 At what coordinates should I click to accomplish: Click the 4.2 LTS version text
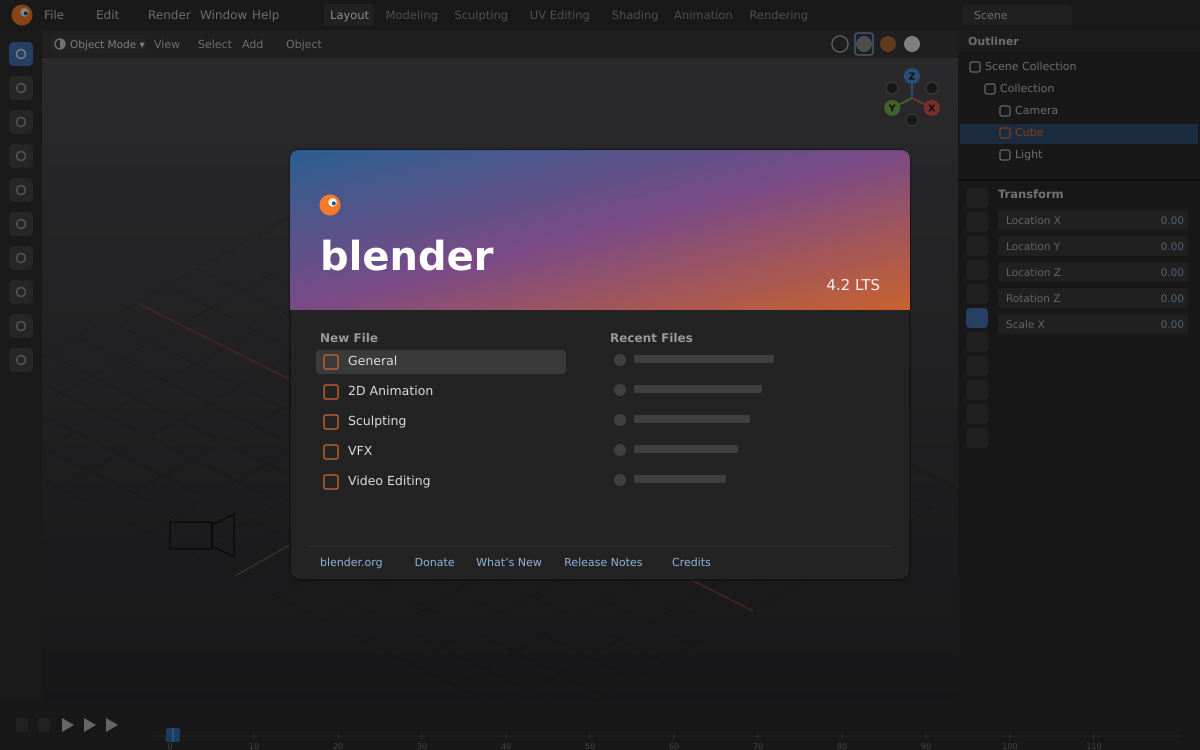point(853,285)
